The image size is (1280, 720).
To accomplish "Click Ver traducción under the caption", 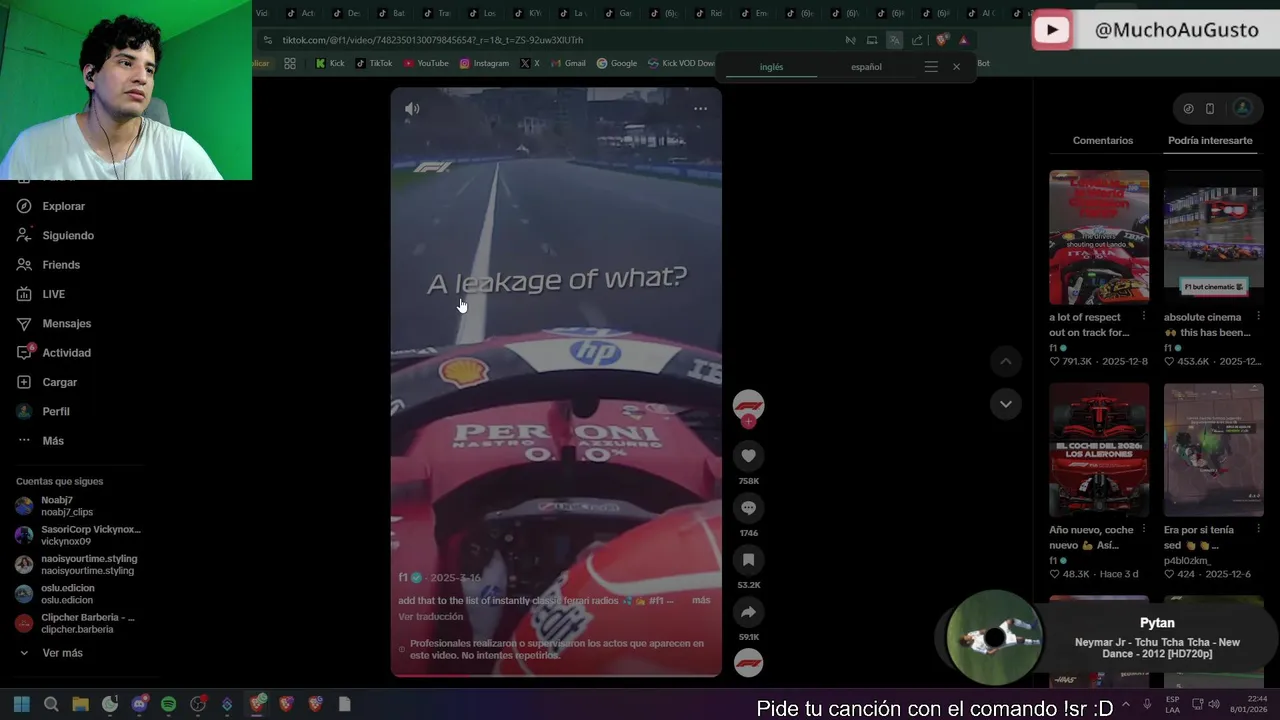I will pyautogui.click(x=430, y=617).
